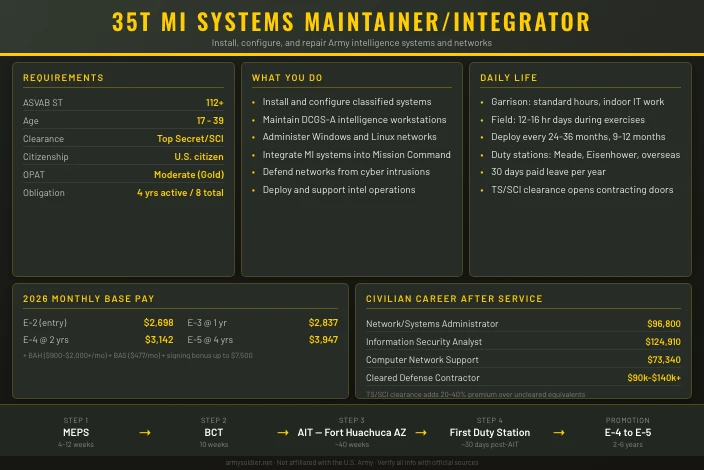The image size is (704, 470).
Task: Select Step 2 BCT in the timeline
Action: click(x=214, y=432)
